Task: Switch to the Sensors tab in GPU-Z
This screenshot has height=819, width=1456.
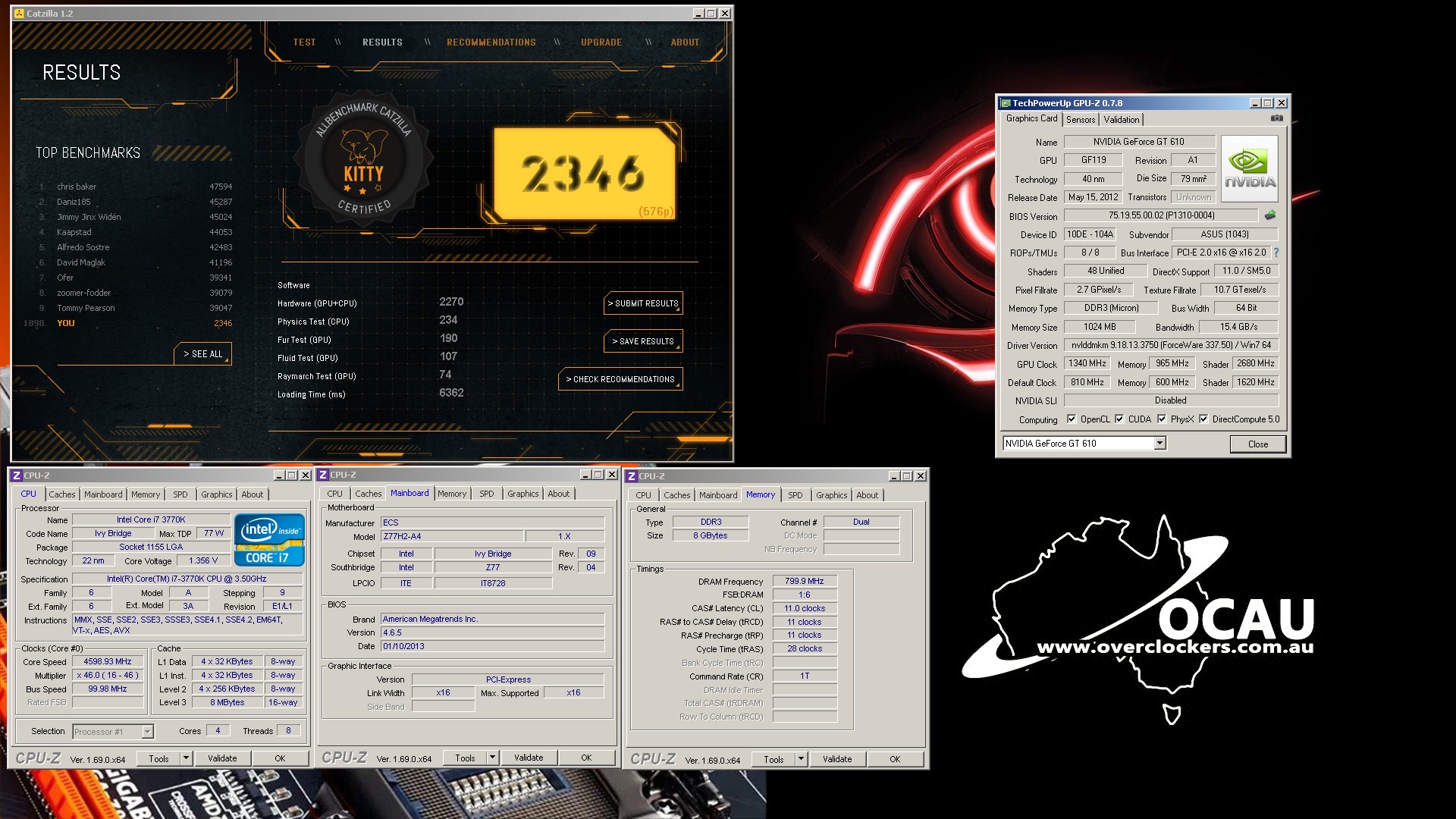Action: tap(1080, 120)
